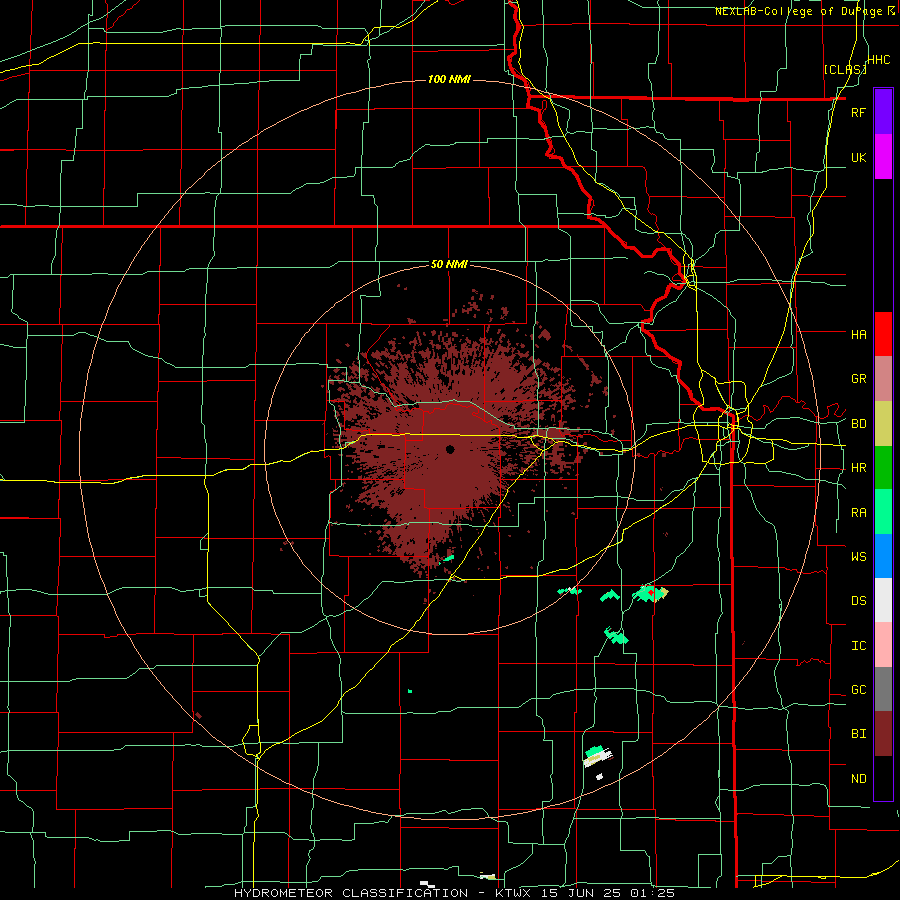Click the '[CLAS]' units label
The height and width of the screenshot is (900, 900).
tap(845, 69)
